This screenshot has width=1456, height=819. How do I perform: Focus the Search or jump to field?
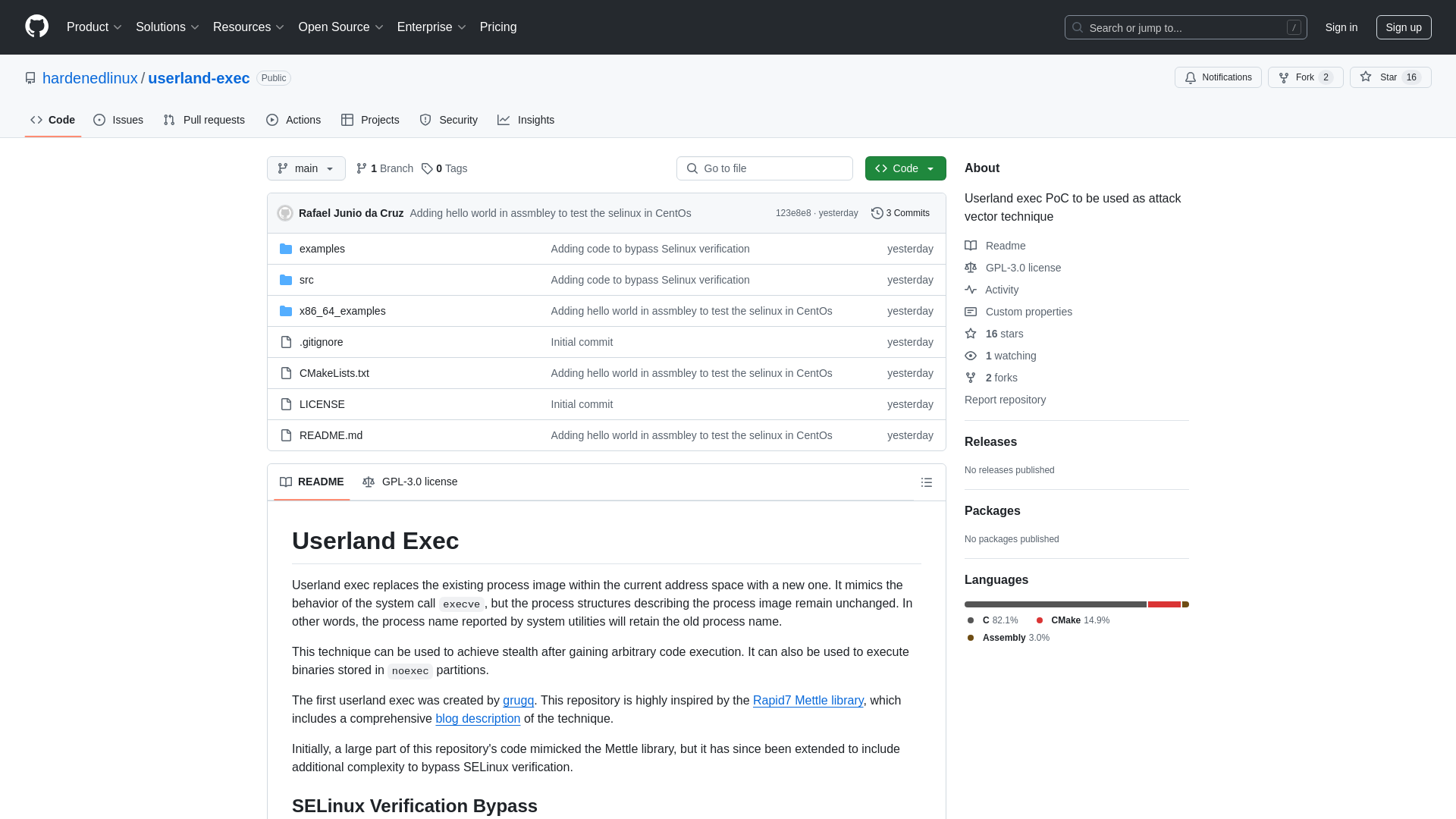[x=1185, y=27]
